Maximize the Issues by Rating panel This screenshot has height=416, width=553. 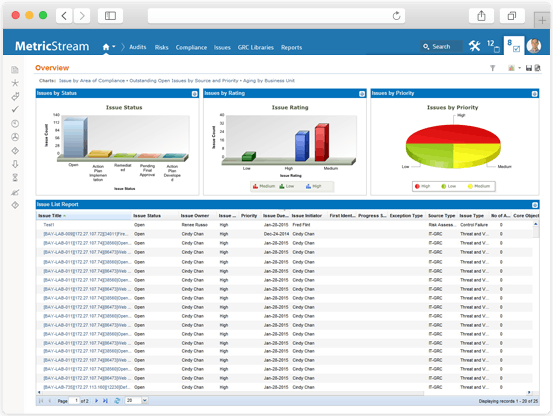tap(362, 94)
